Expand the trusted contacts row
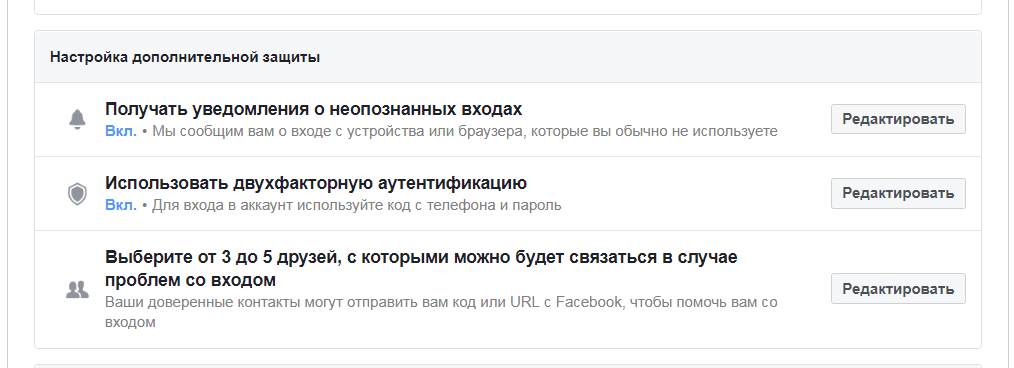Screen dimensions: 1014x368 [508, 289]
